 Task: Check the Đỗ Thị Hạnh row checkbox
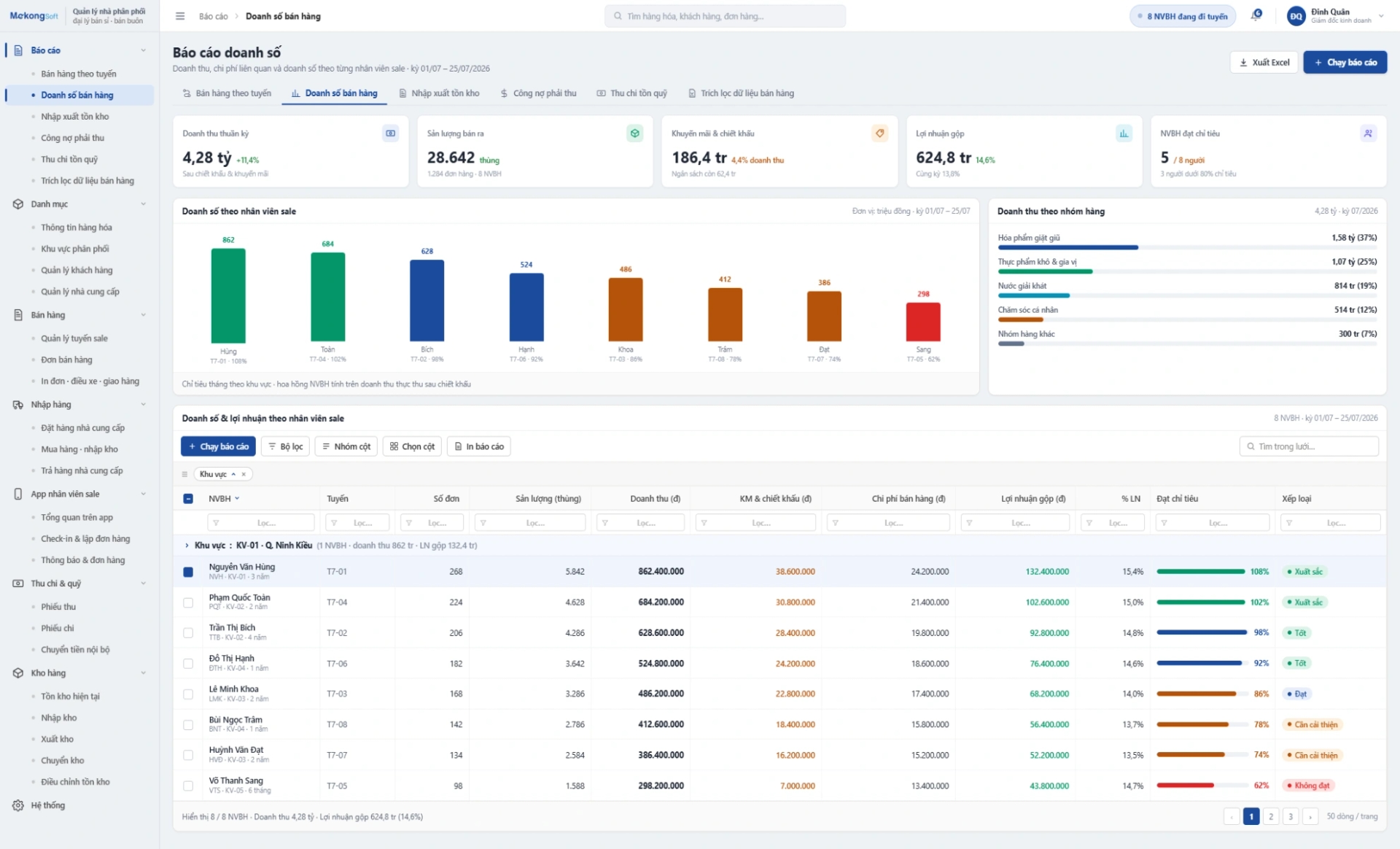188,664
